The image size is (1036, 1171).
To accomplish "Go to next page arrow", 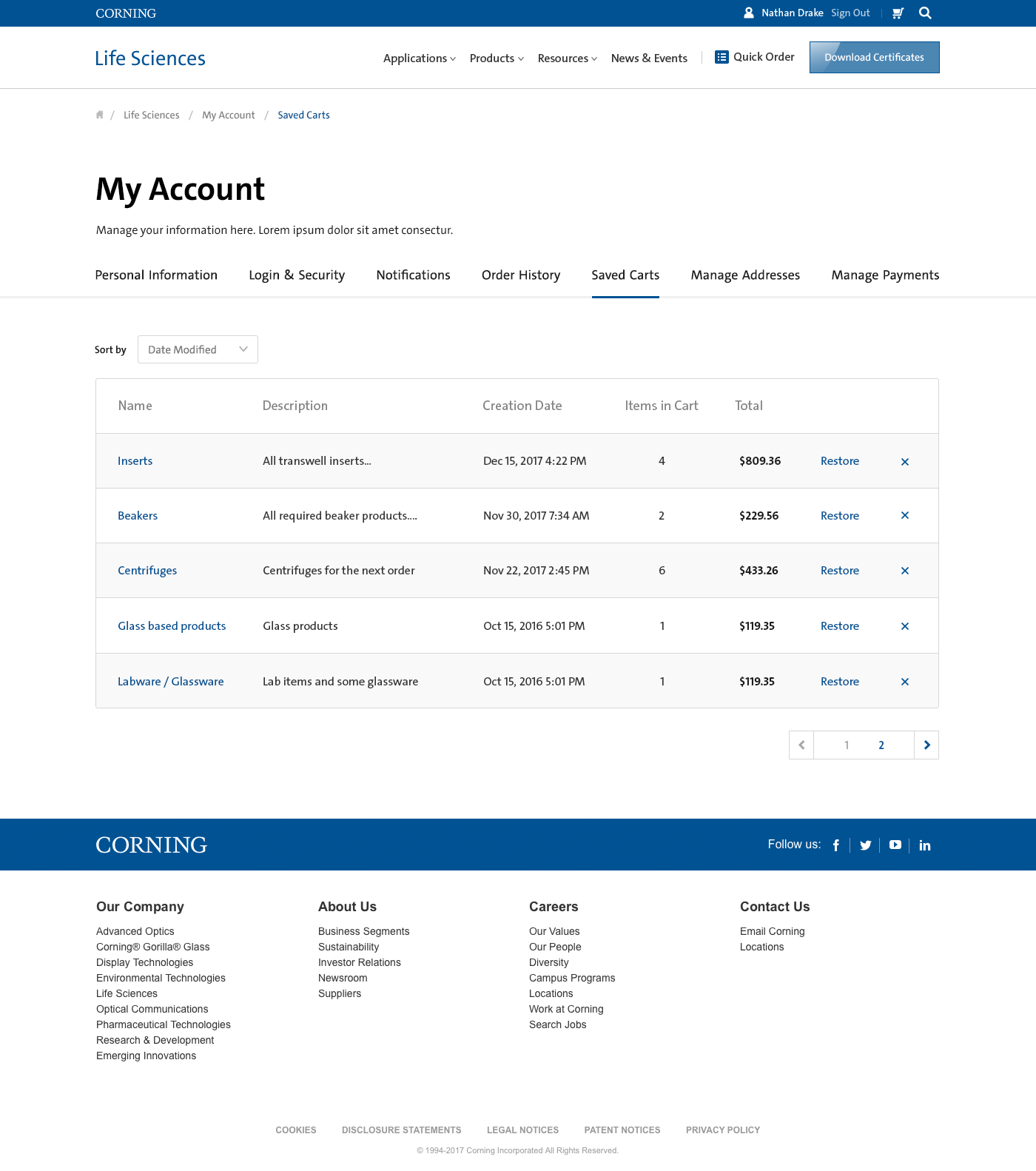I will [x=926, y=745].
